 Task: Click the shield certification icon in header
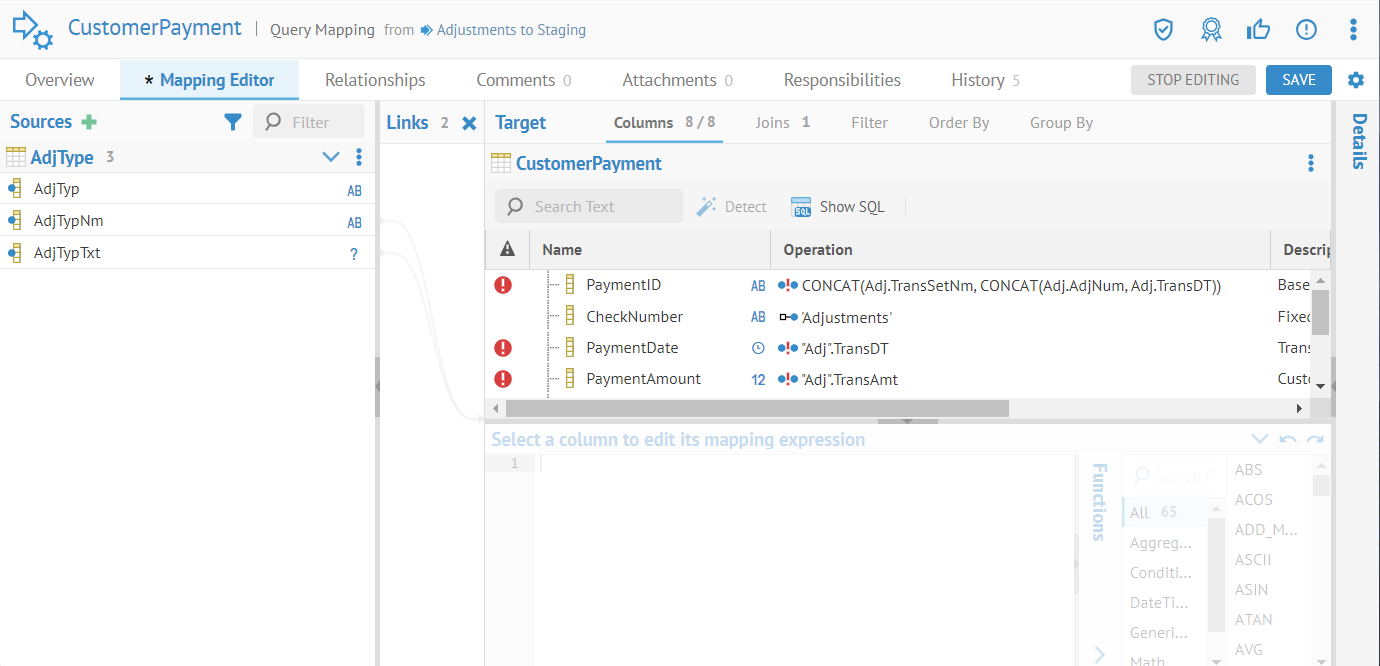1163,29
